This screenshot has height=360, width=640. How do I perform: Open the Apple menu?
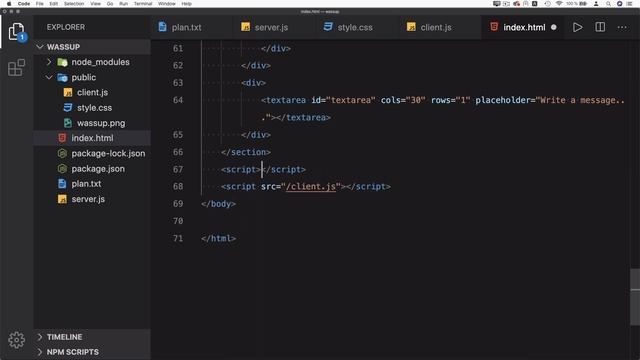pyautogui.click(x=9, y=4)
